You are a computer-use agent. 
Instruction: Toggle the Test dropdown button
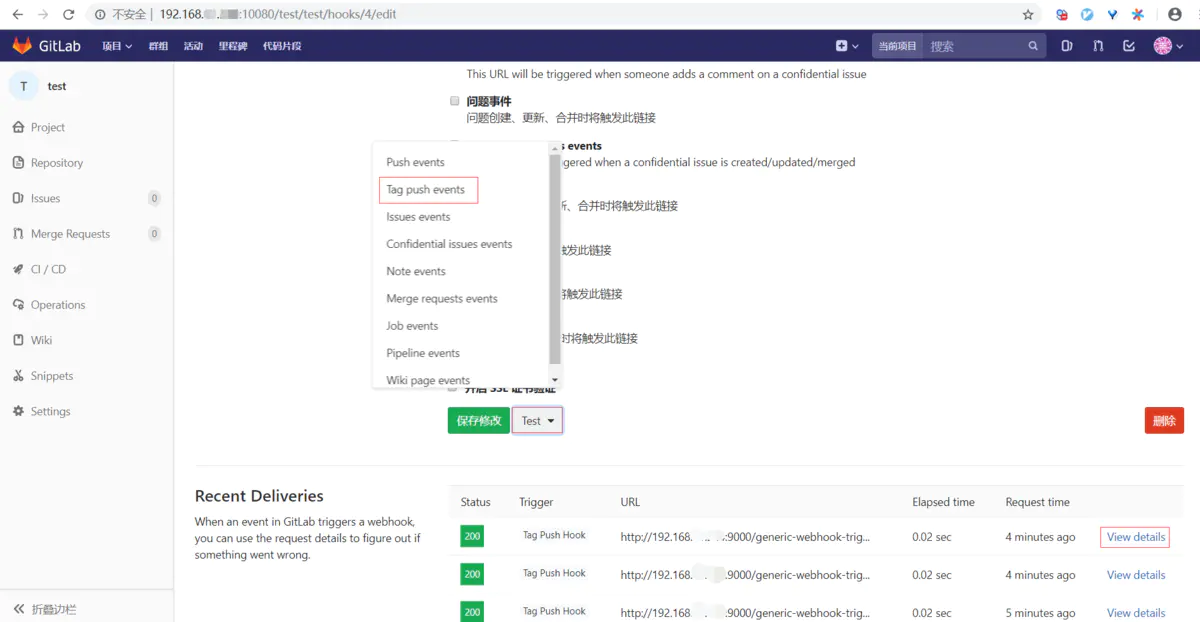pos(537,421)
